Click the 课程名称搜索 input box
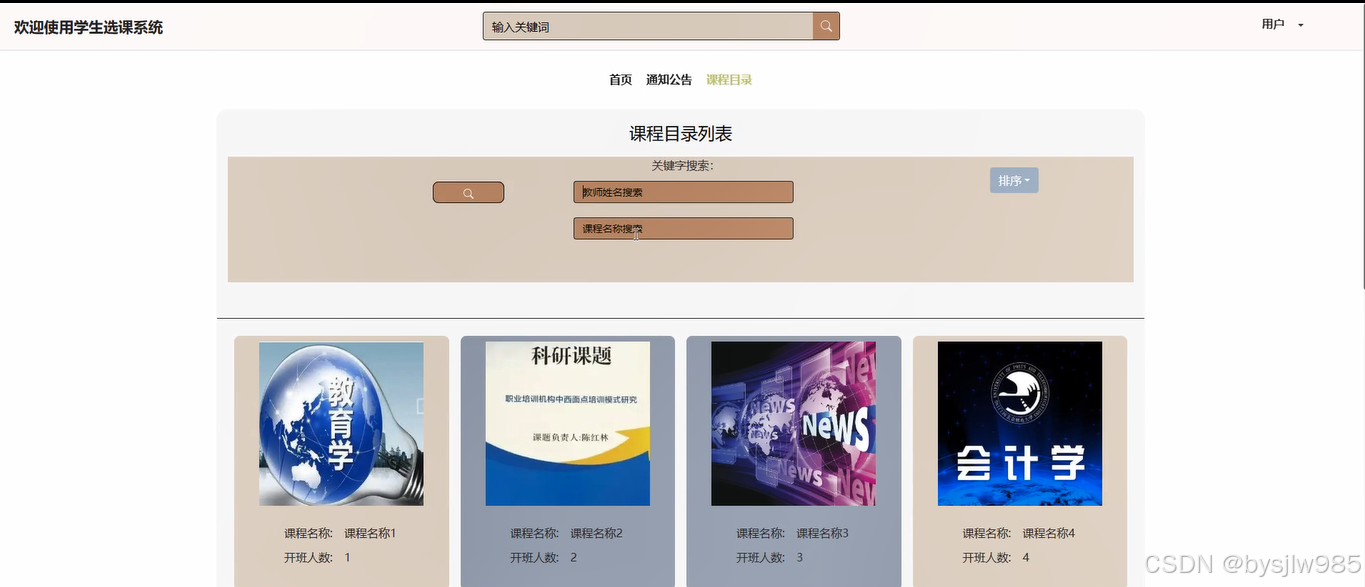 (683, 228)
